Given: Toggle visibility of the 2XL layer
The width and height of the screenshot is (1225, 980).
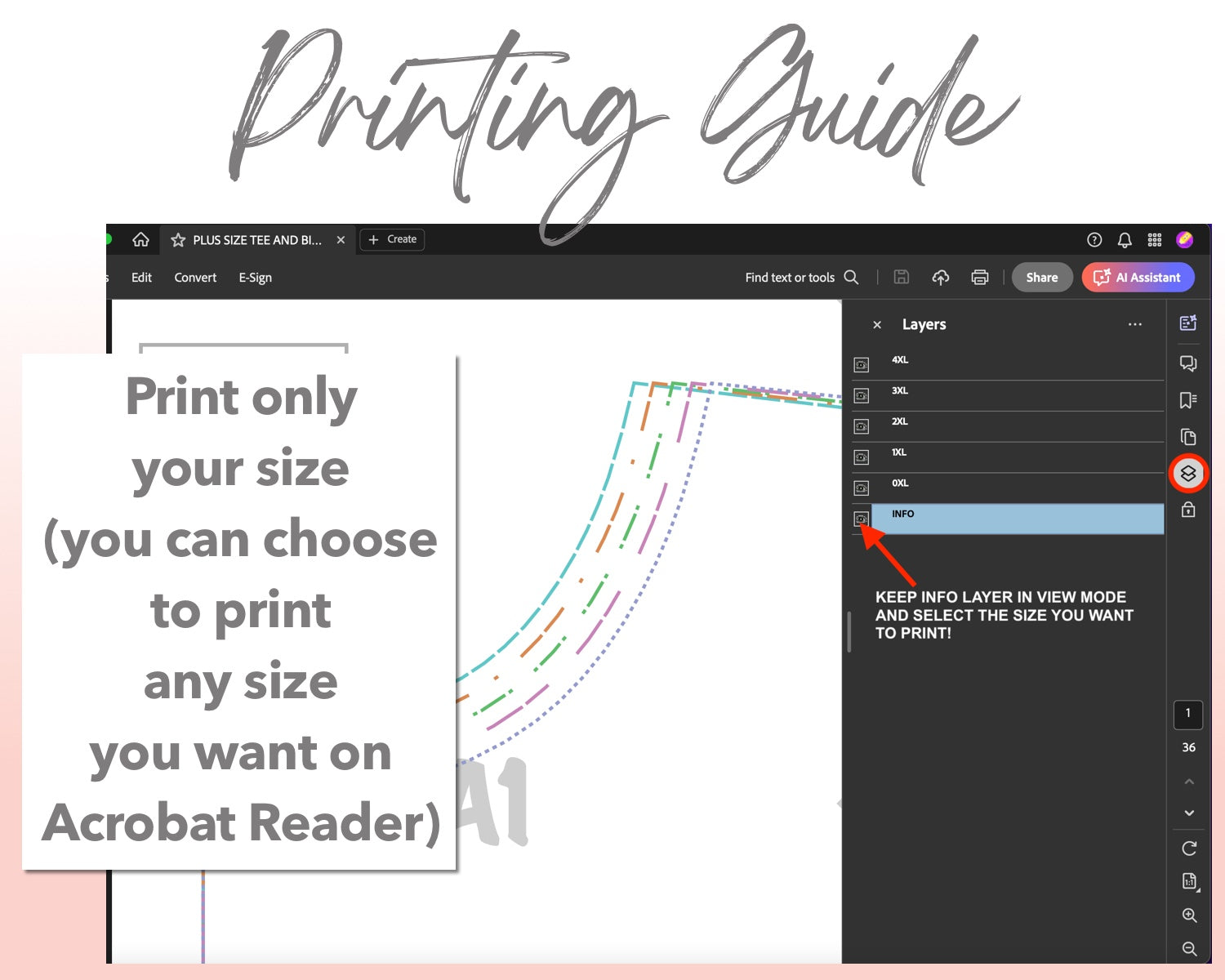Looking at the screenshot, I should point(861,426).
